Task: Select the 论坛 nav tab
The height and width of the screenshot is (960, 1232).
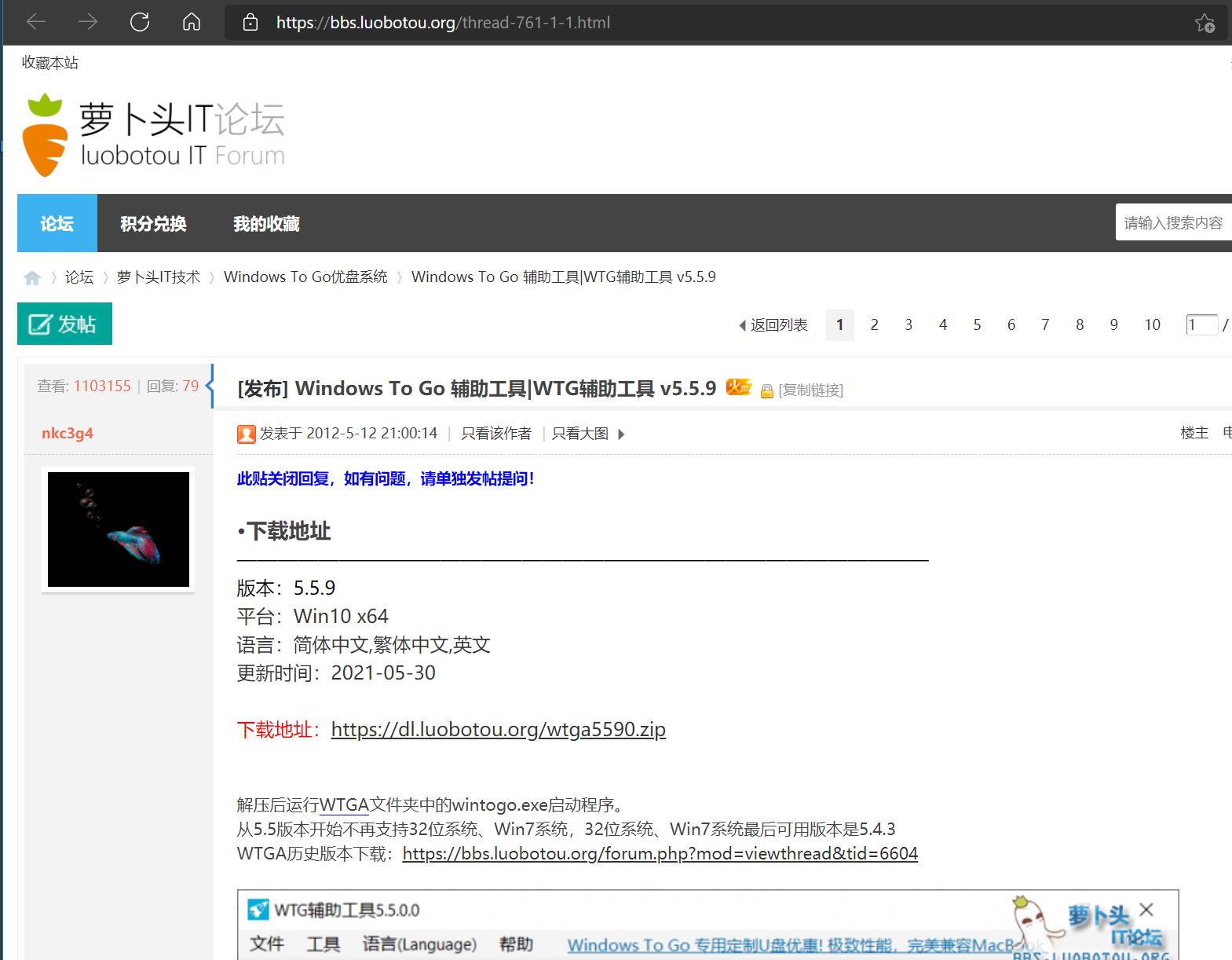Action: tap(57, 223)
